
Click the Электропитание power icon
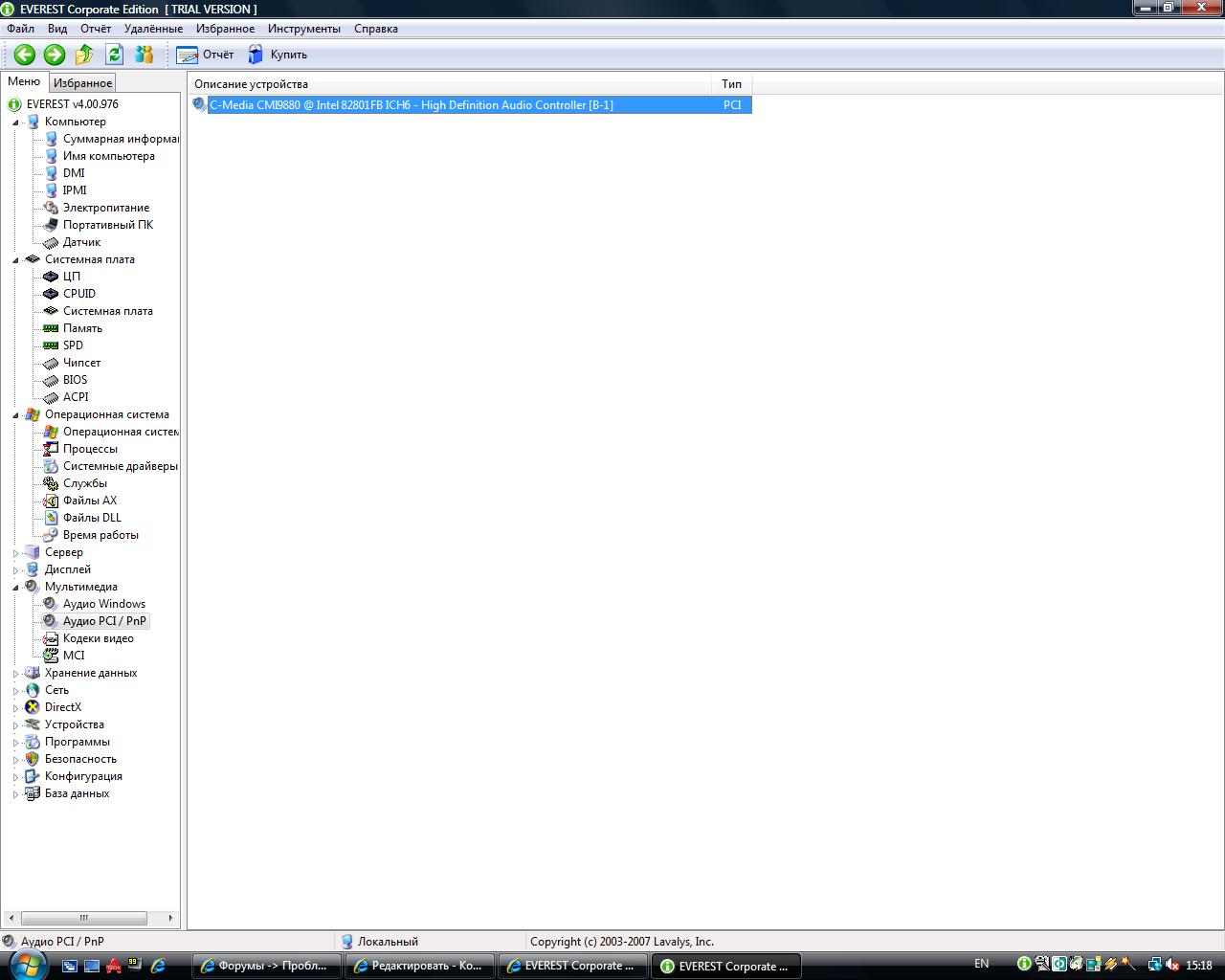52,208
